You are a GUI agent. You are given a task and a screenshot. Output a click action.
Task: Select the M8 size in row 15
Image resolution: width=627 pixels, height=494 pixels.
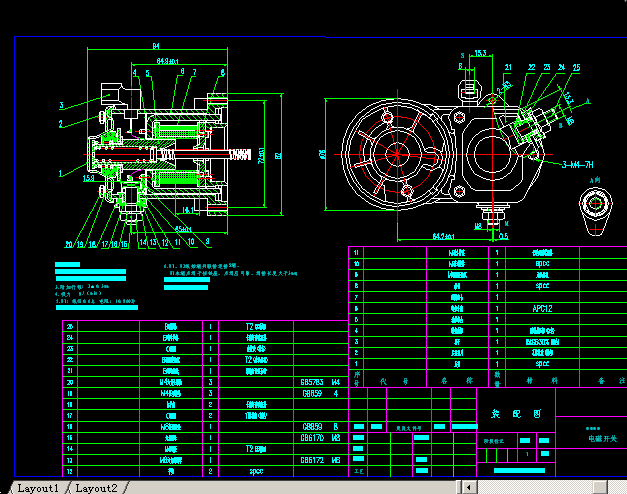point(335,438)
